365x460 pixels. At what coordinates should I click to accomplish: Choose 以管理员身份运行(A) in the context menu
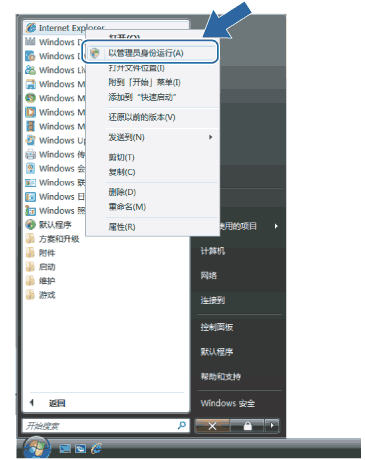[x=150, y=53]
